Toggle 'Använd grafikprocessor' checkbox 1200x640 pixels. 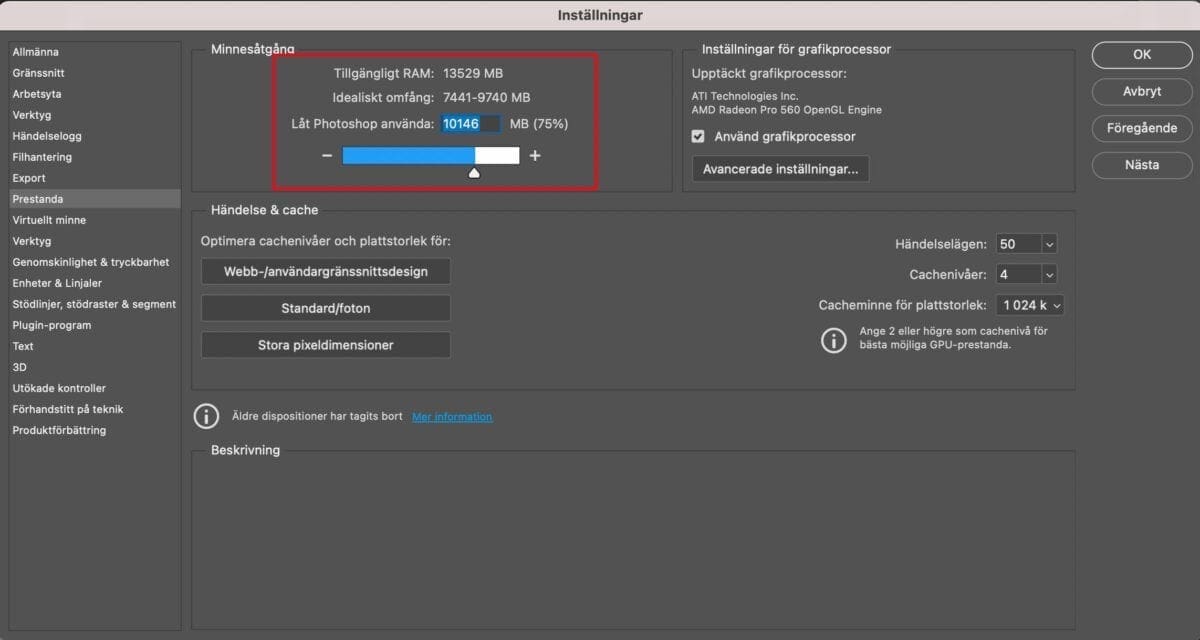[698, 136]
